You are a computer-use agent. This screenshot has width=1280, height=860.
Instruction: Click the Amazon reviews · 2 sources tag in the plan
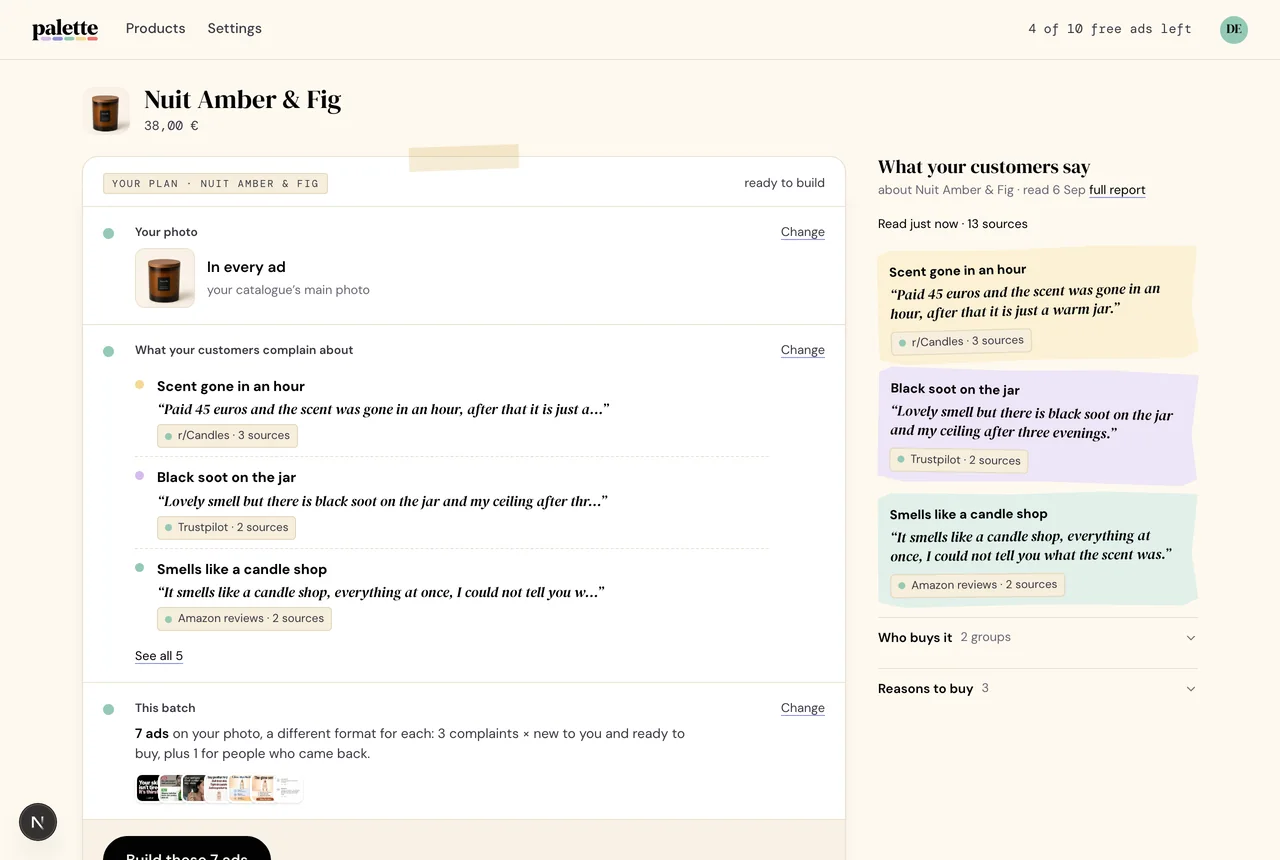point(244,619)
